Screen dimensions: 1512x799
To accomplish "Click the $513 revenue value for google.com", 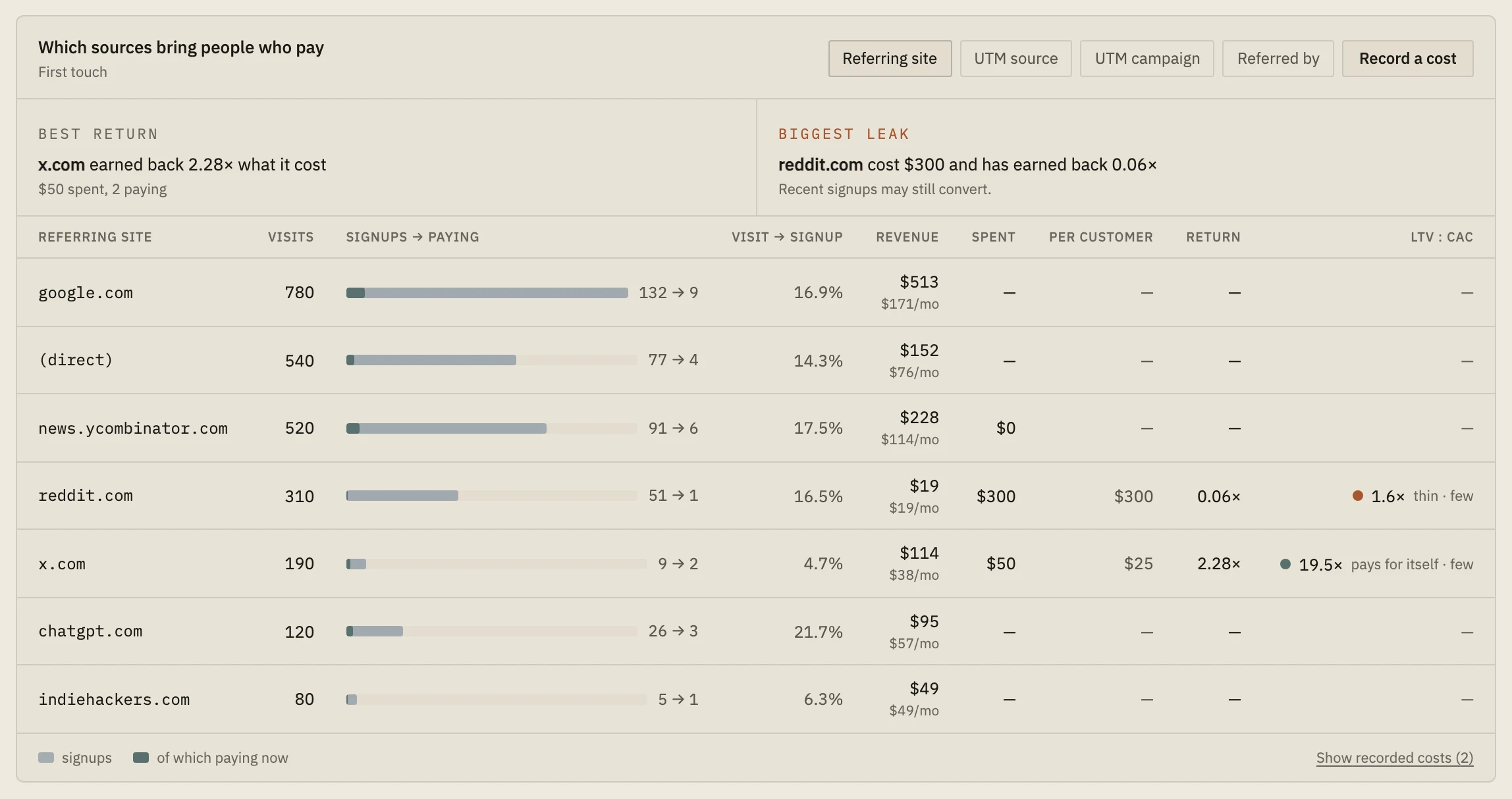I will [919, 282].
